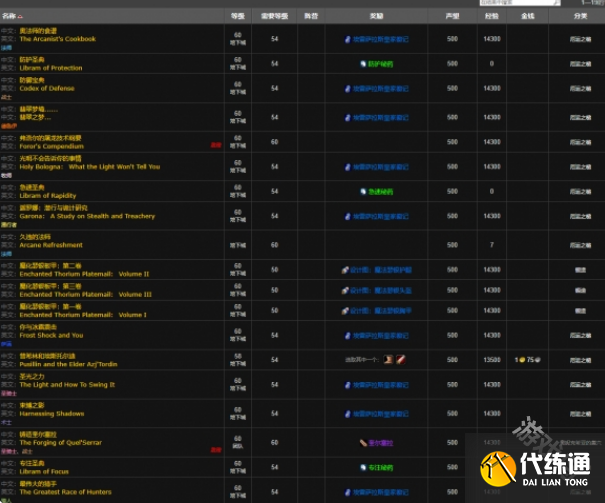Screen dimensions: 605x503
Task: Sort by the experience column header
Action: pyautogui.click(x=491, y=16)
